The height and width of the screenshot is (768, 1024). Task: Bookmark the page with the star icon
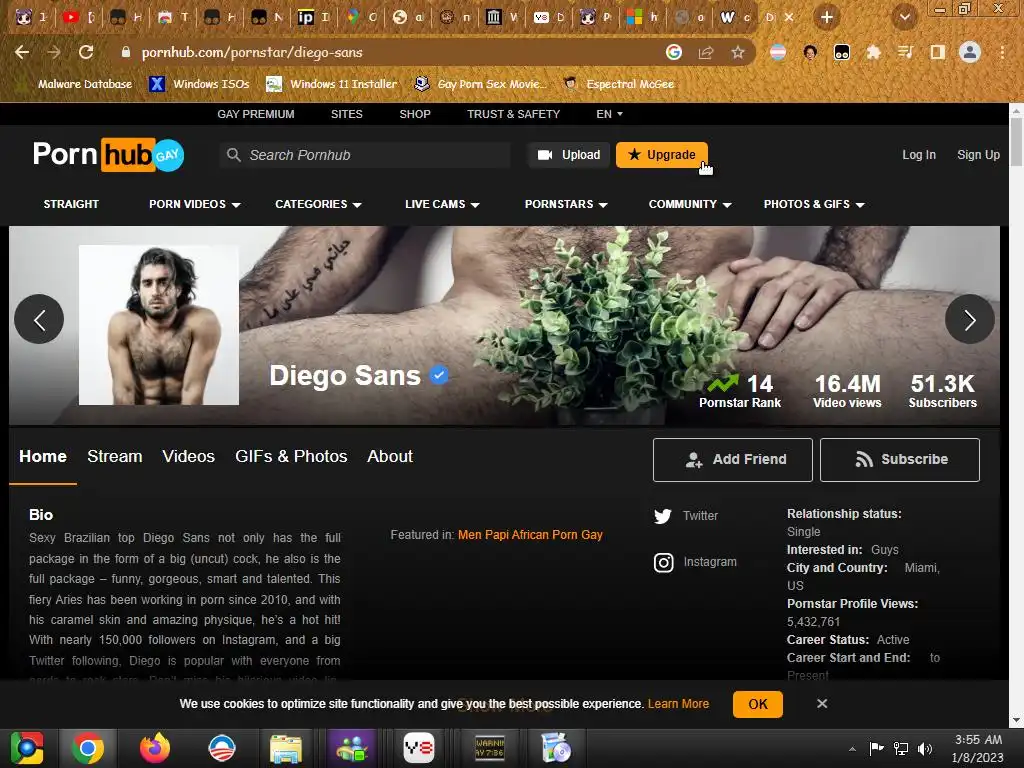pyautogui.click(x=738, y=52)
